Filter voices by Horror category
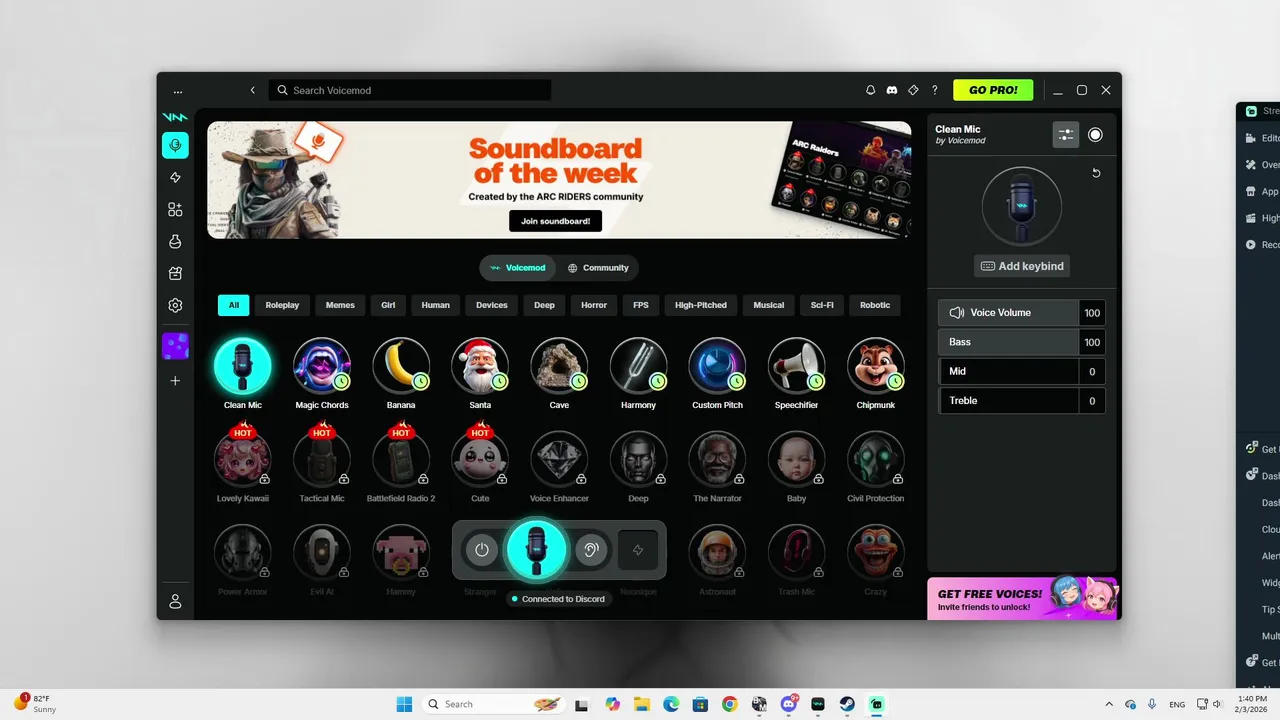The width and height of the screenshot is (1280, 720). (x=594, y=305)
